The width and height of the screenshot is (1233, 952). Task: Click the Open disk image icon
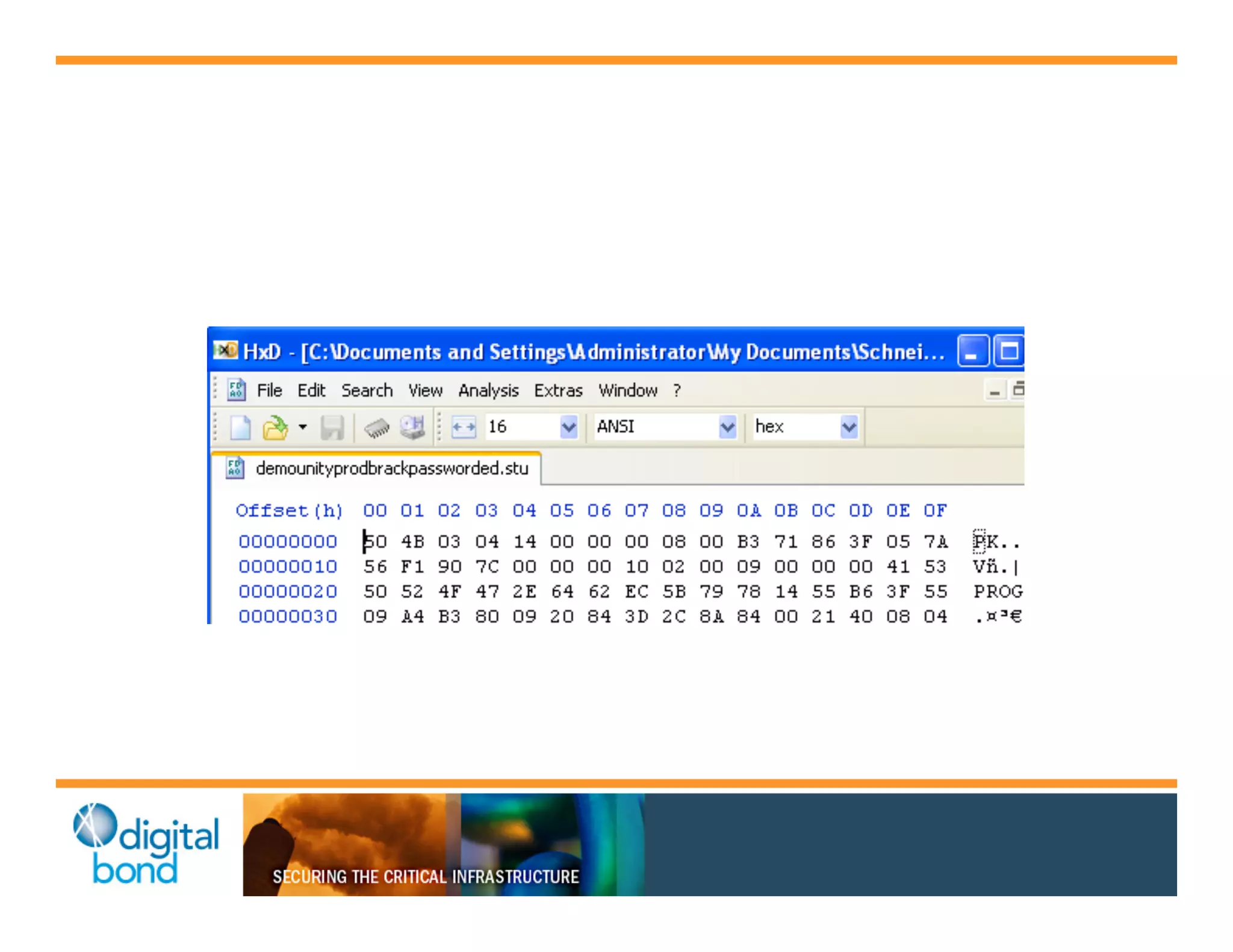pyautogui.click(x=413, y=427)
